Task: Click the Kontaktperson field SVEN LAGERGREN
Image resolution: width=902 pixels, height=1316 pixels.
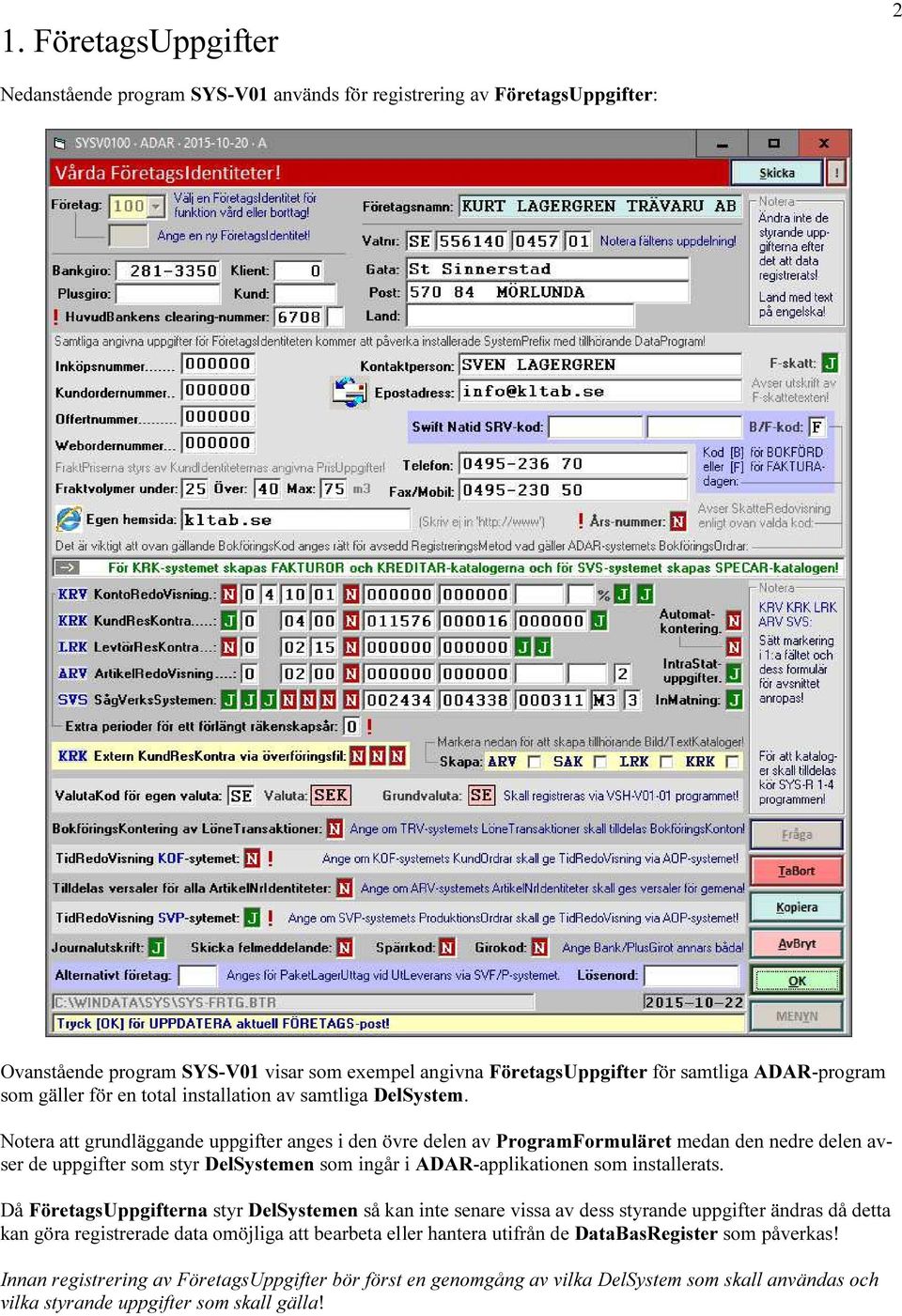Action: 599,364
